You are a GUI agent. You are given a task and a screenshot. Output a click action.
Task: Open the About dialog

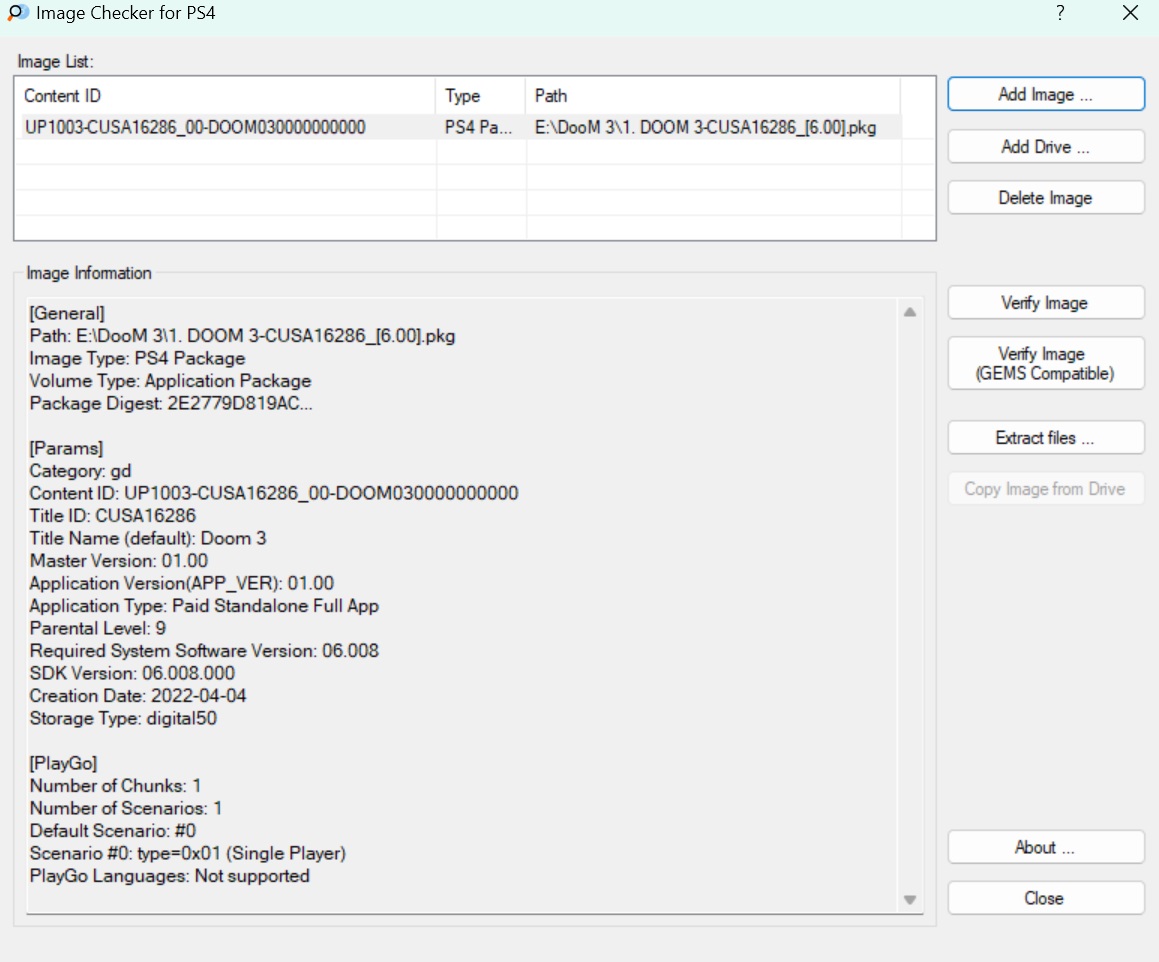click(1045, 847)
